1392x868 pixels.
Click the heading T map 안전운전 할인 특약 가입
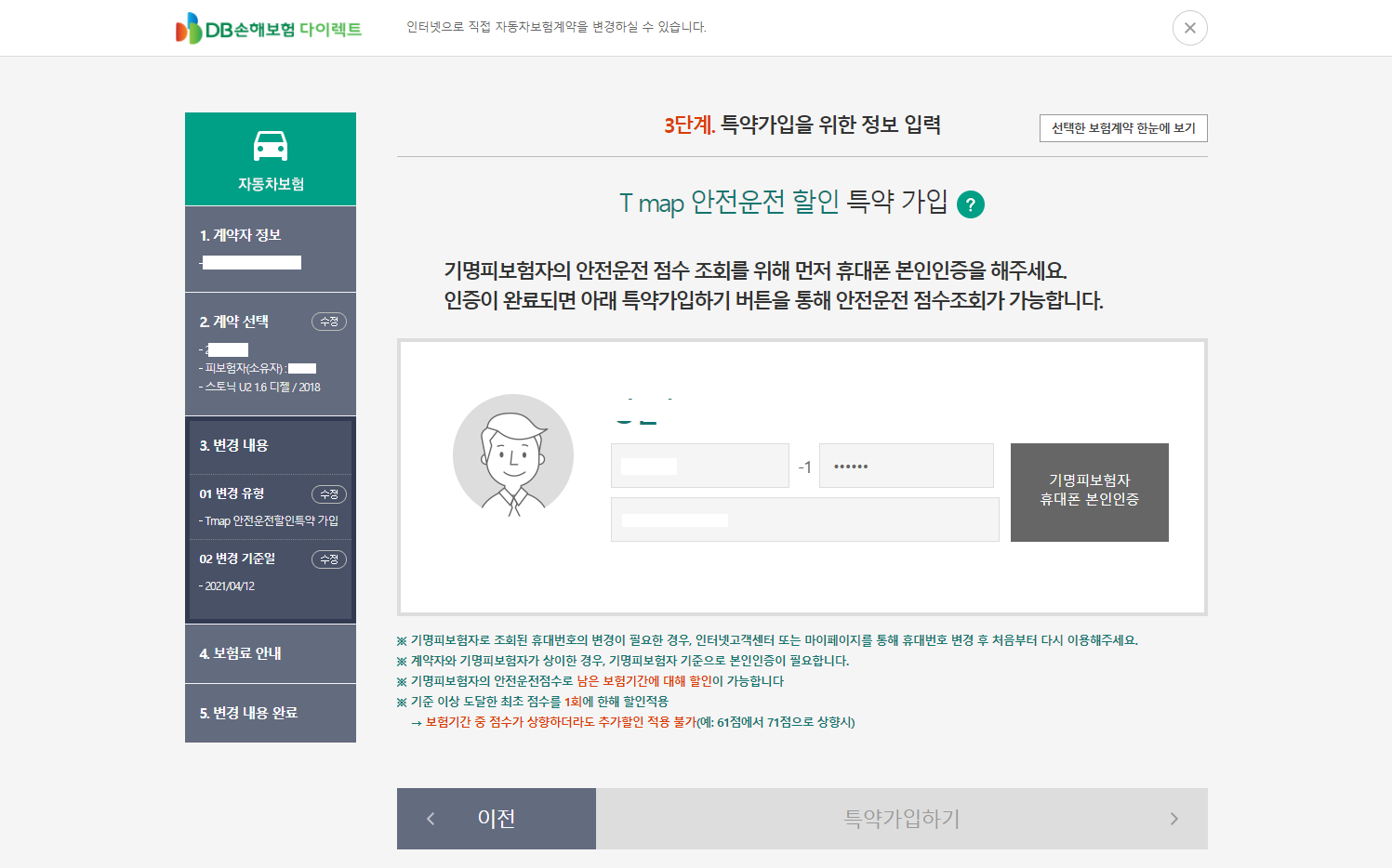click(x=784, y=202)
